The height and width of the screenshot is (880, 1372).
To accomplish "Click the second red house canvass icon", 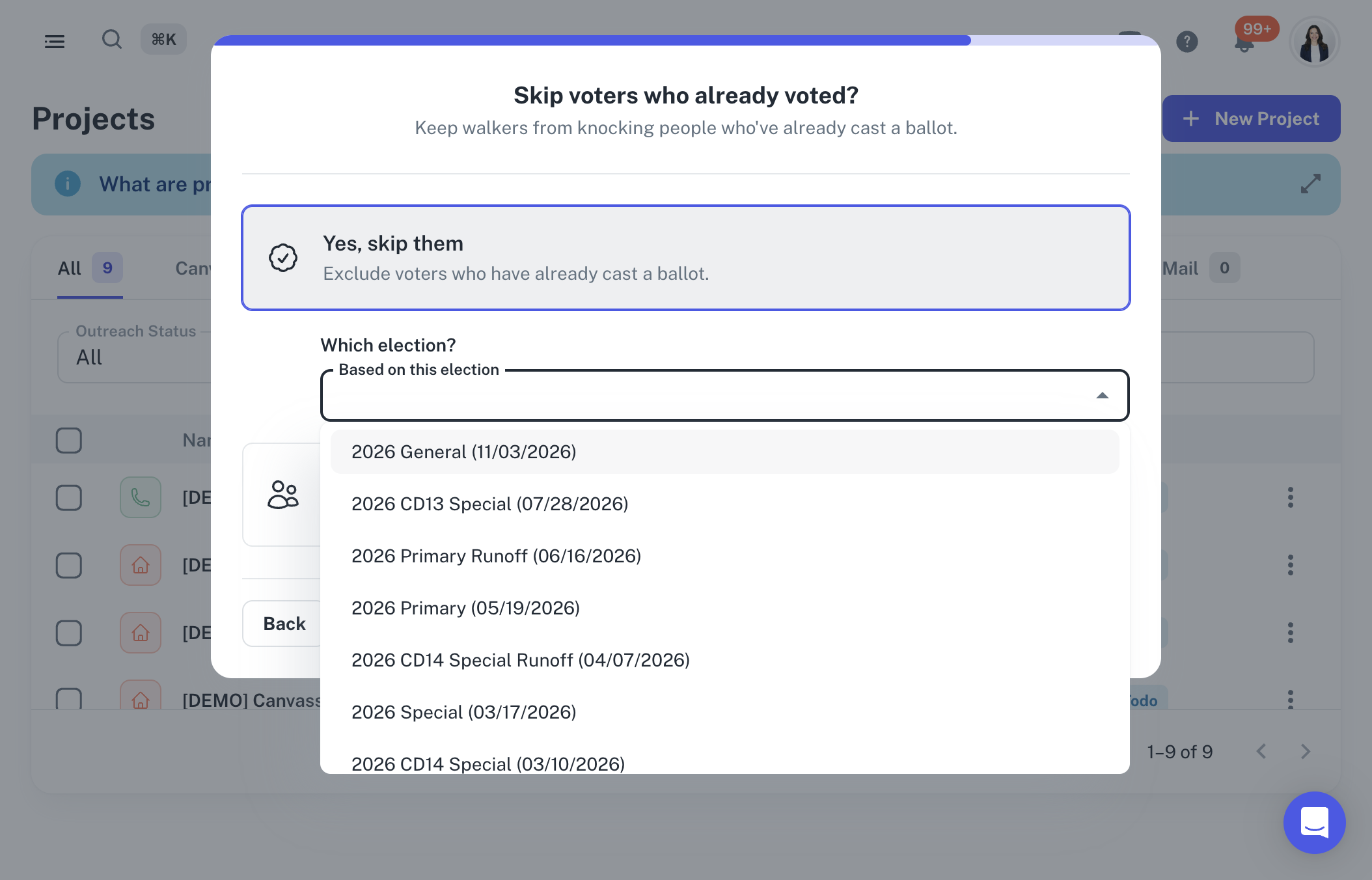I will click(x=141, y=633).
